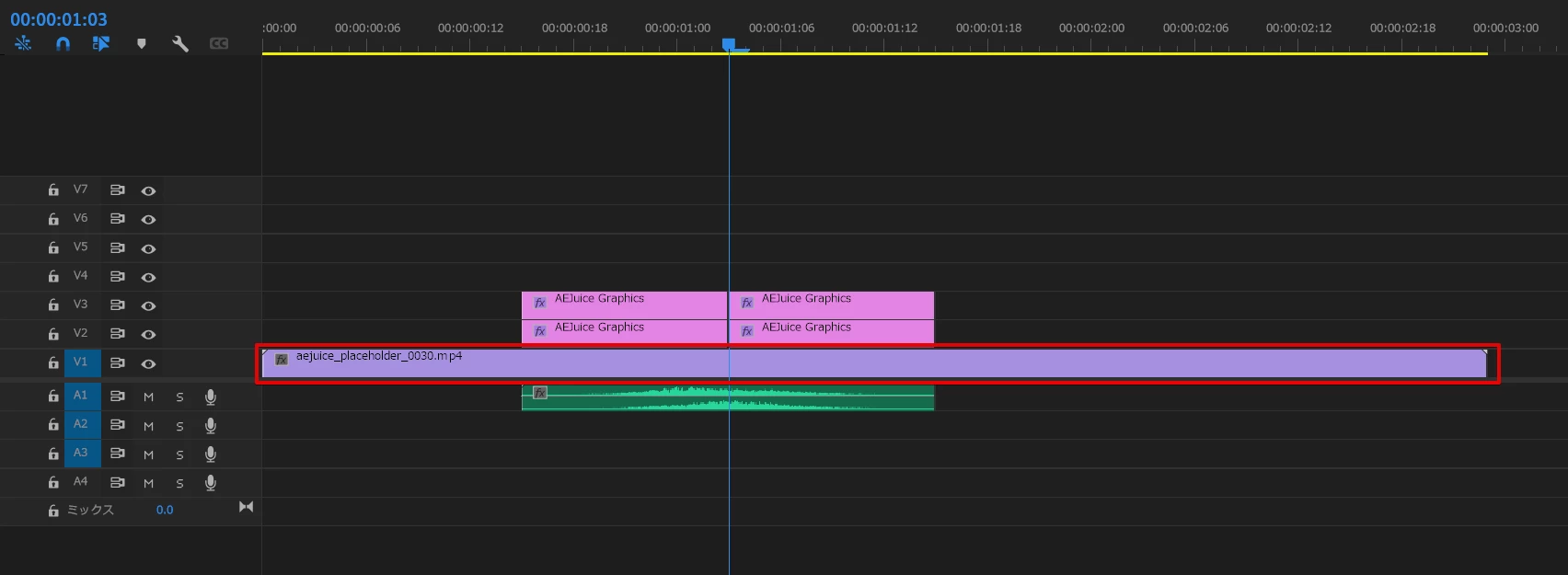Enable voice-over record on A2
The image size is (1568, 575).
(211, 425)
